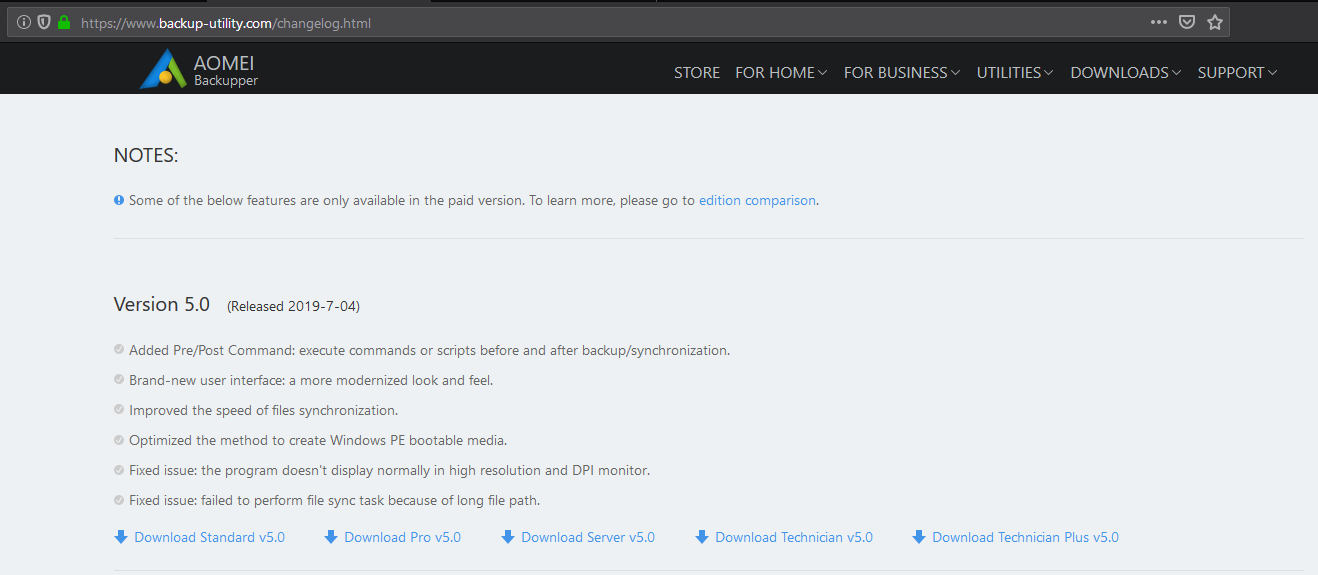
Task: Open the UTILITIES dropdown menu
Action: [1015, 72]
